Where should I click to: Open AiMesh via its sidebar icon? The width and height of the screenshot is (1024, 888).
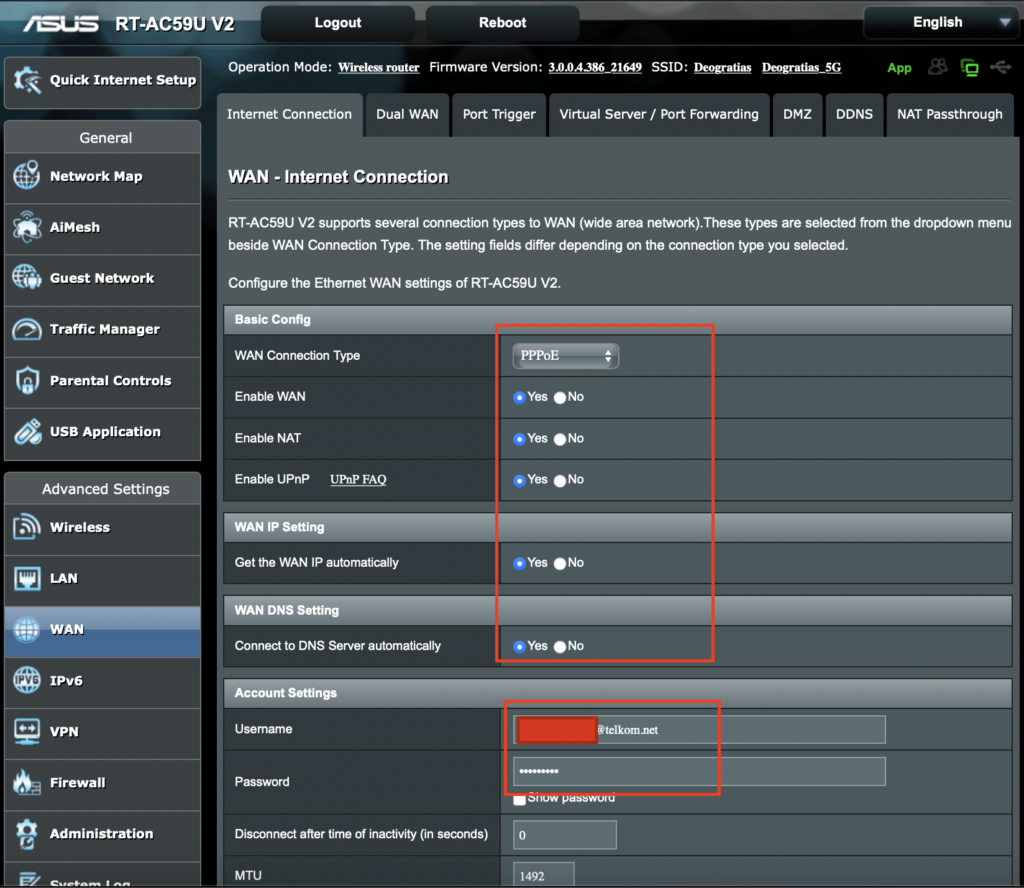pos(26,227)
